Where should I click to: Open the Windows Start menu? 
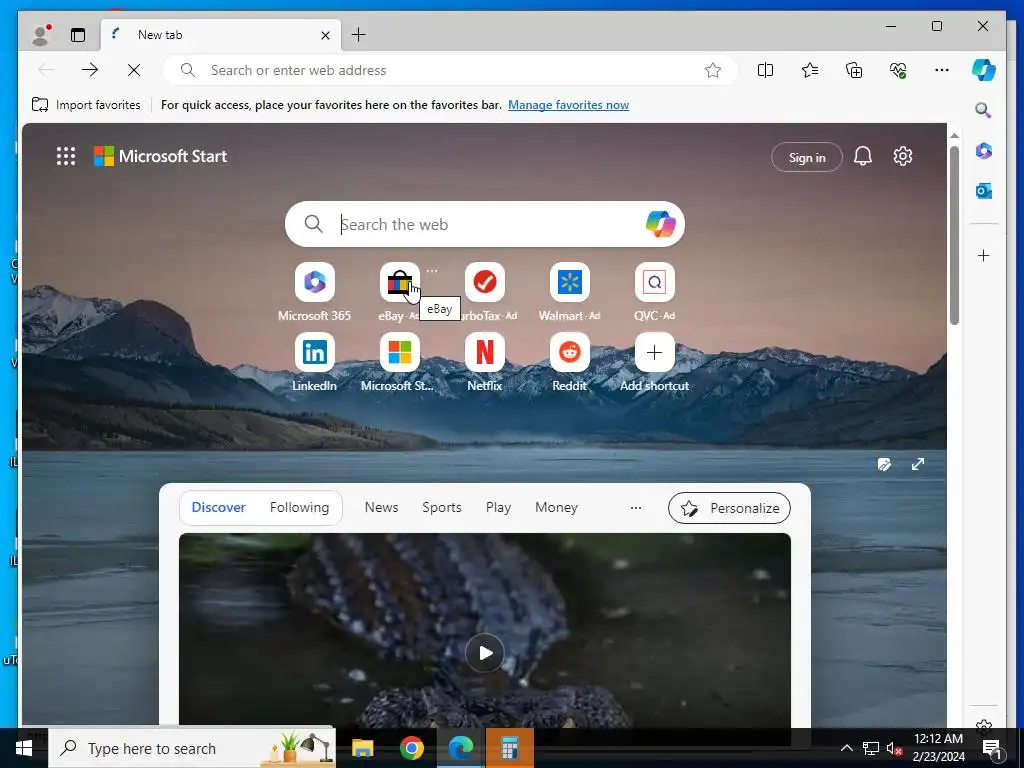click(x=24, y=748)
